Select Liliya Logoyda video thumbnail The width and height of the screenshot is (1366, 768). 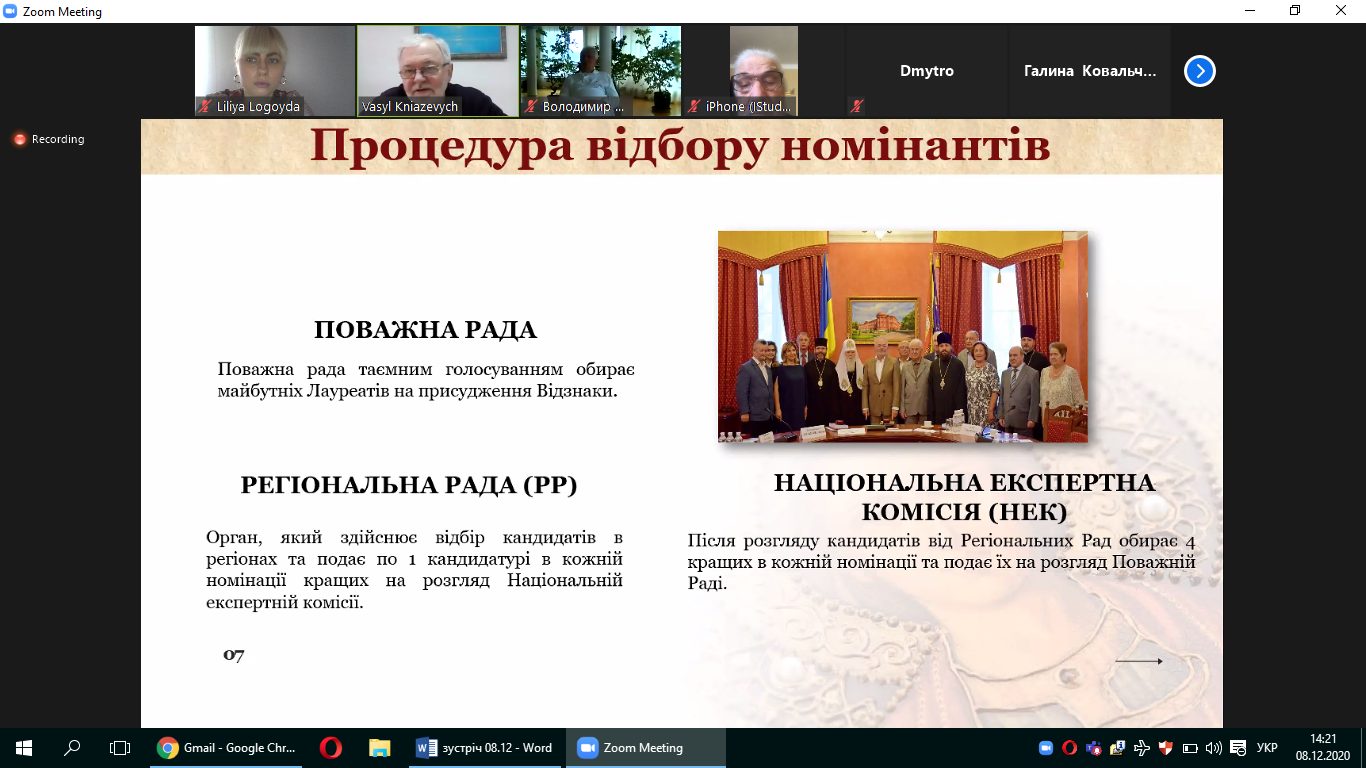(275, 70)
